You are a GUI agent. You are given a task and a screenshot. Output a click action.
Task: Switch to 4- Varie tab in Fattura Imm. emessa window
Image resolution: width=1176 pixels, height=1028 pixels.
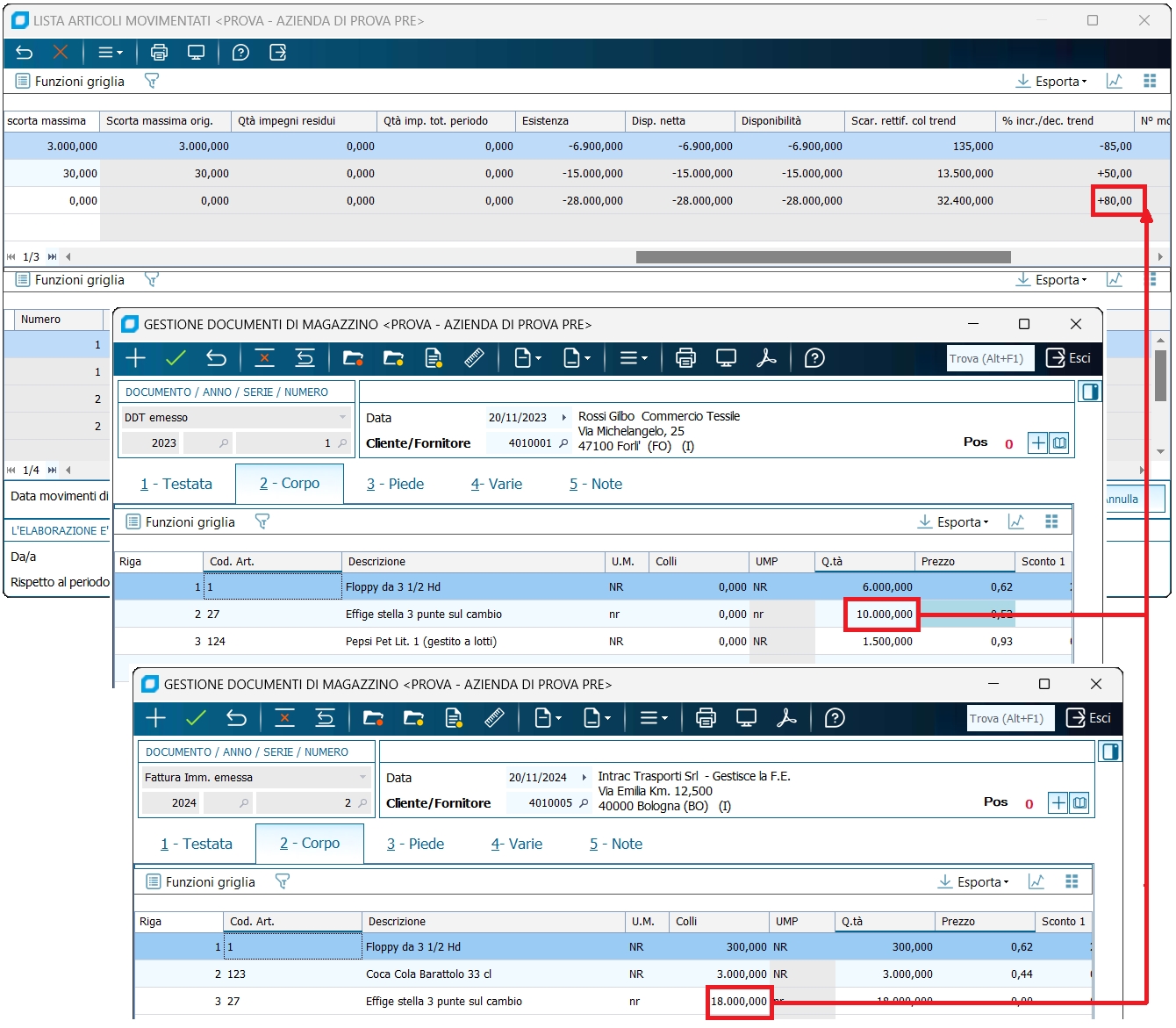pos(517,844)
